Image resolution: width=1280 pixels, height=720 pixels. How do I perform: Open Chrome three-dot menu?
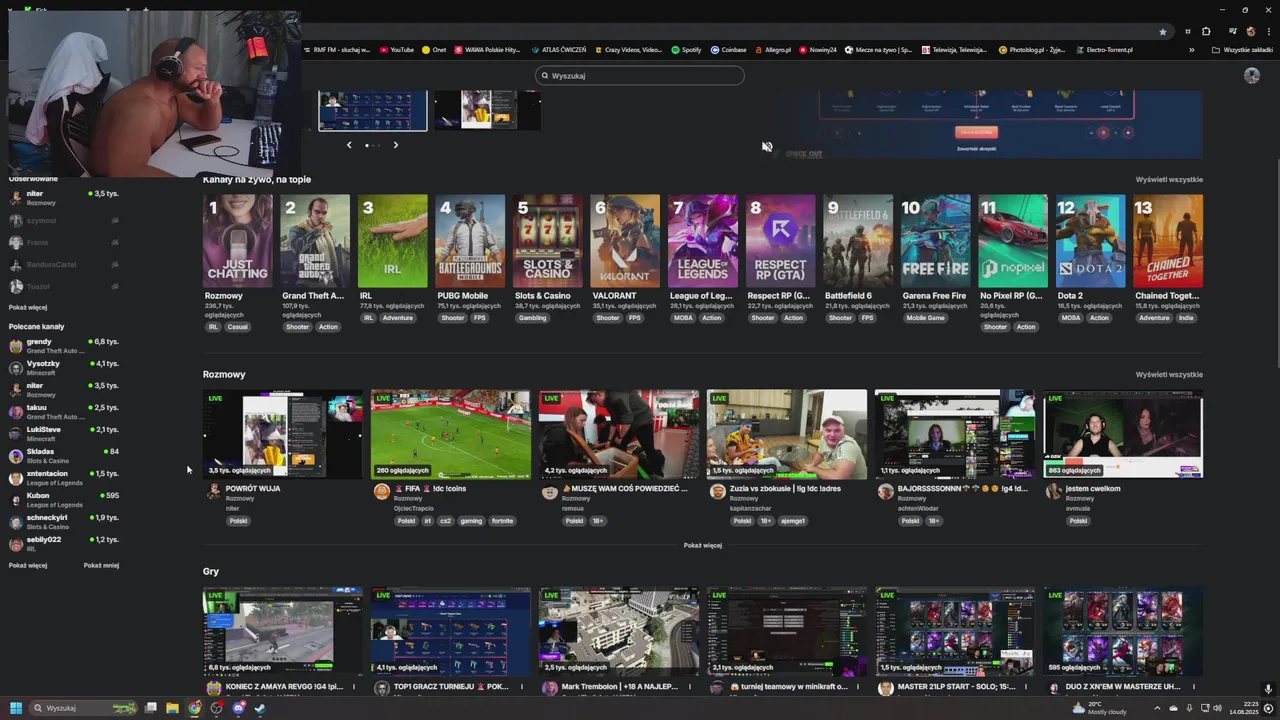[x=1268, y=31]
